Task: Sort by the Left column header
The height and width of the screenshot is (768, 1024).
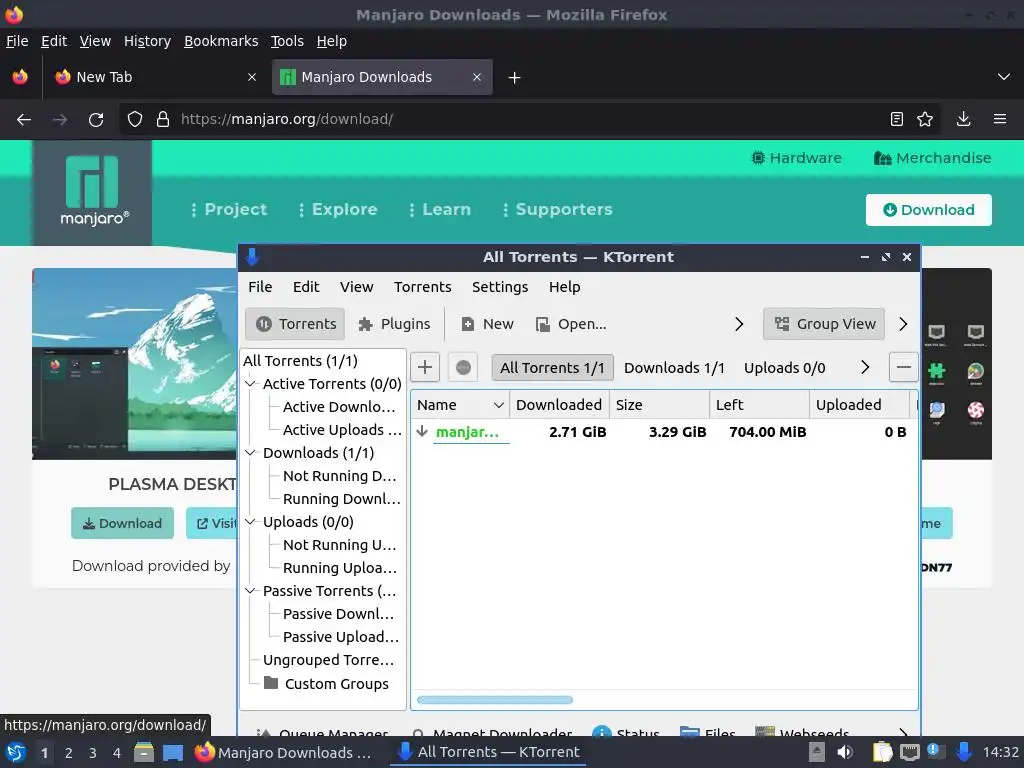Action: point(760,405)
